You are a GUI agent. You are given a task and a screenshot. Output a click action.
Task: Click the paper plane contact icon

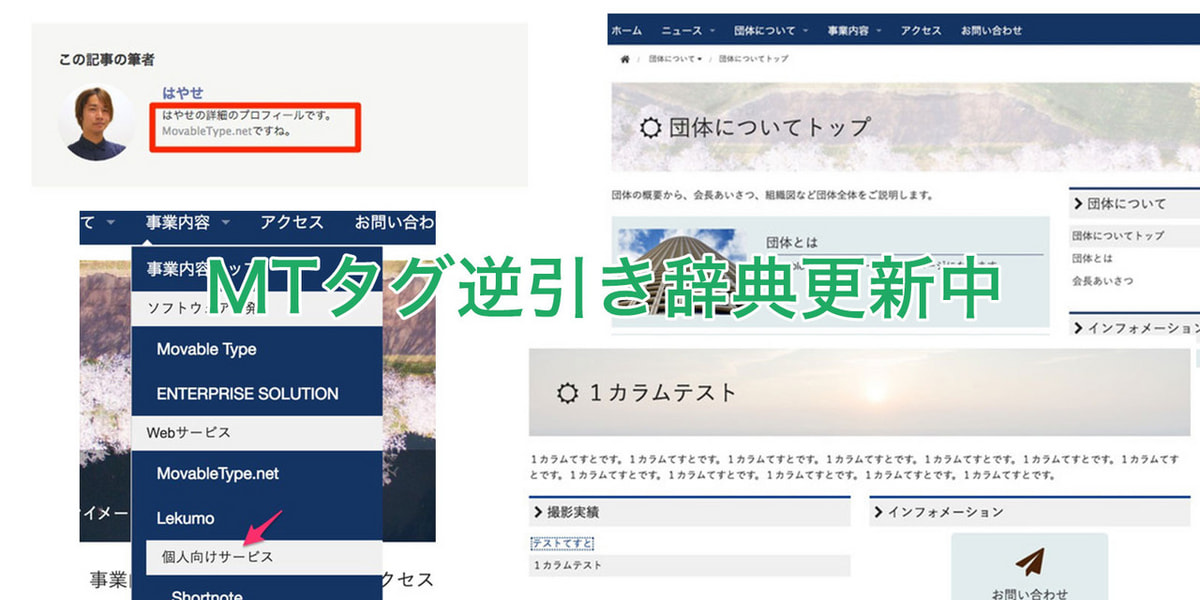(1029, 561)
